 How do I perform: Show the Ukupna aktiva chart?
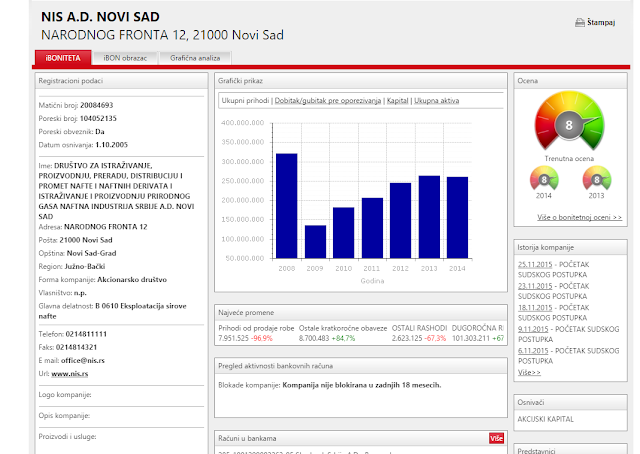[x=436, y=100]
